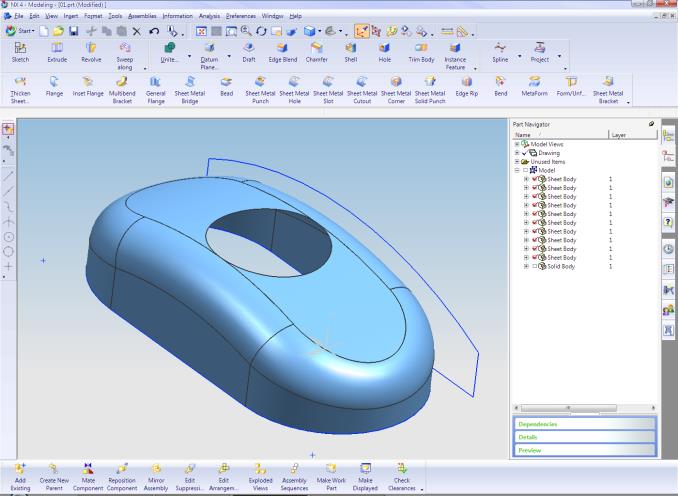This screenshot has width=678, height=496.
Task: Open the Datum Plane dropdown arrow
Action: click(229, 56)
